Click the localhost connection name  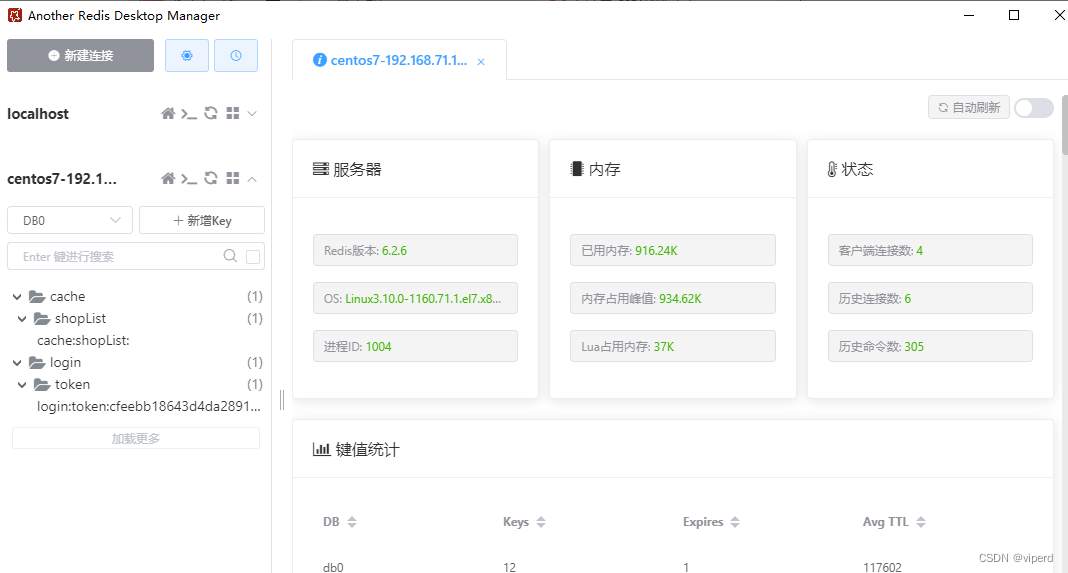(38, 114)
